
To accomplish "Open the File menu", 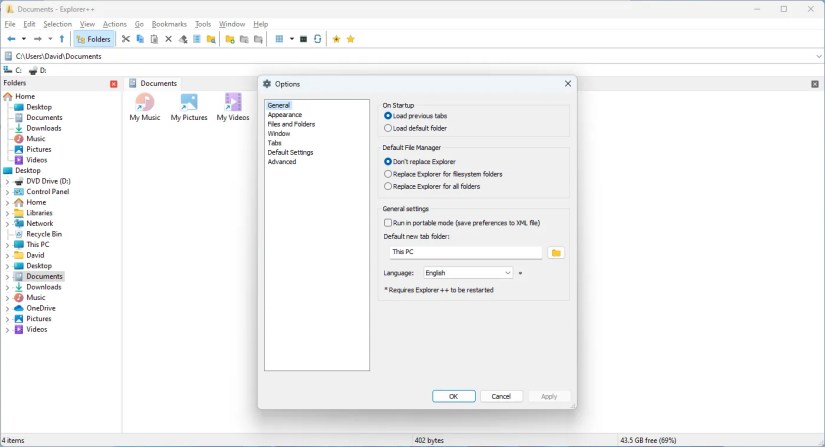I will [x=10, y=24].
